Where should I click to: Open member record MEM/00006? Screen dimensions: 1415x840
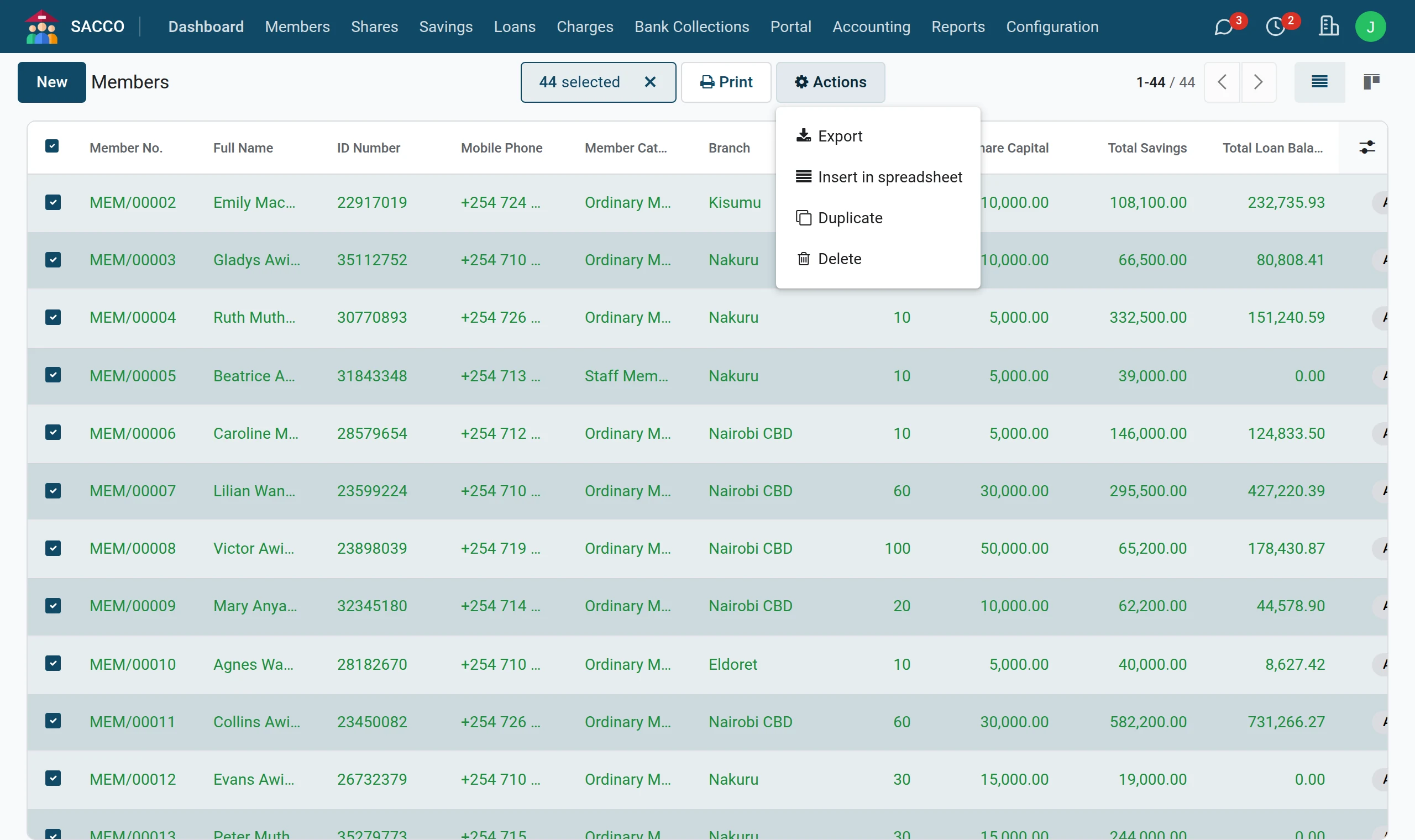pyautogui.click(x=133, y=434)
